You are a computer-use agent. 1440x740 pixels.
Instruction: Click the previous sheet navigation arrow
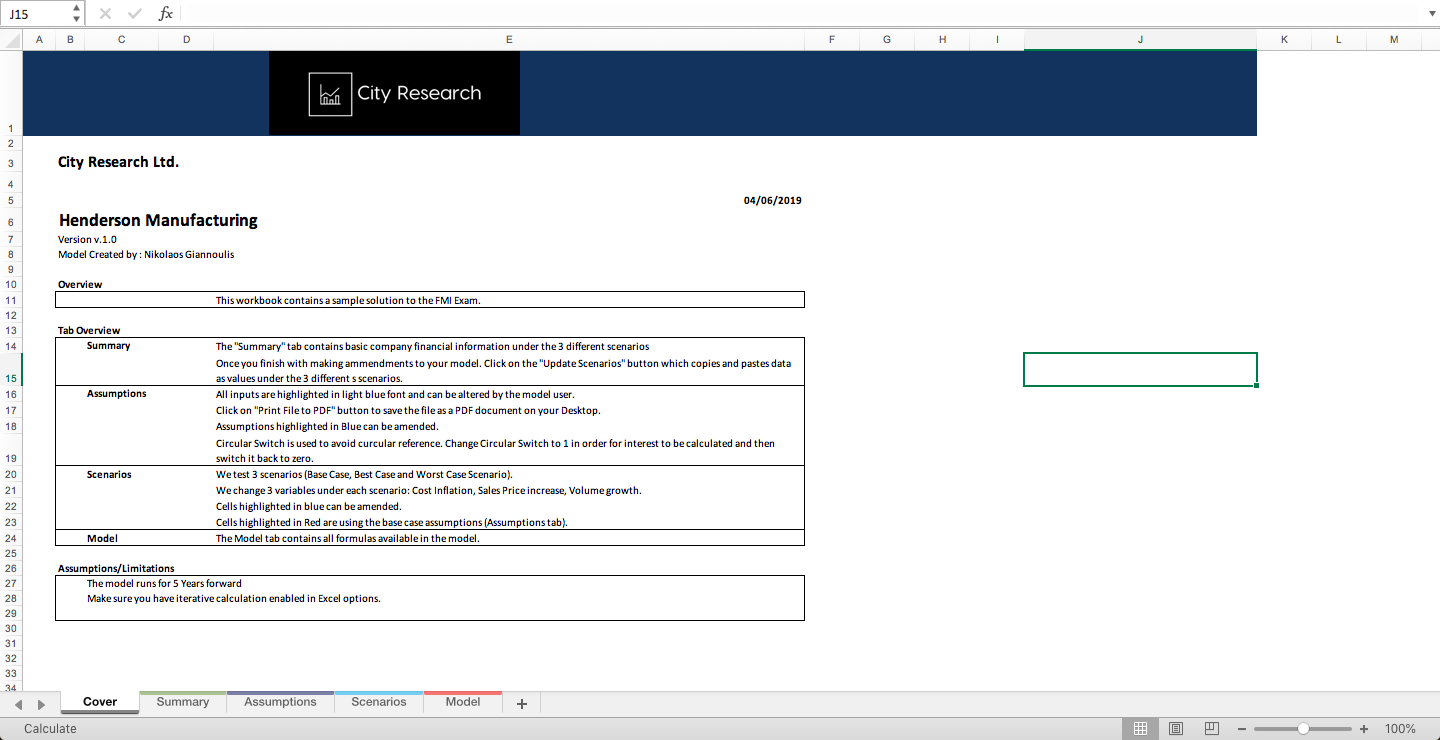[x=18, y=704]
